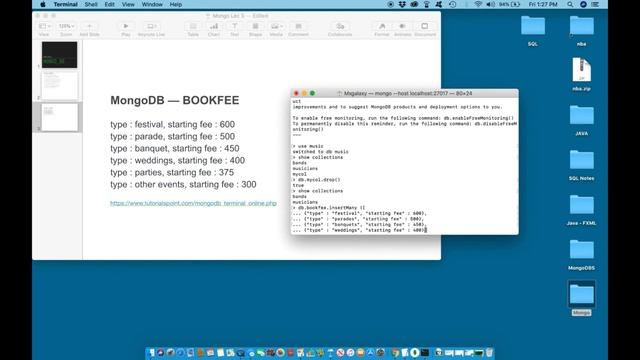This screenshot has width=640, height=360.
Task: Open the Edit menu
Action: (x=109, y=4)
